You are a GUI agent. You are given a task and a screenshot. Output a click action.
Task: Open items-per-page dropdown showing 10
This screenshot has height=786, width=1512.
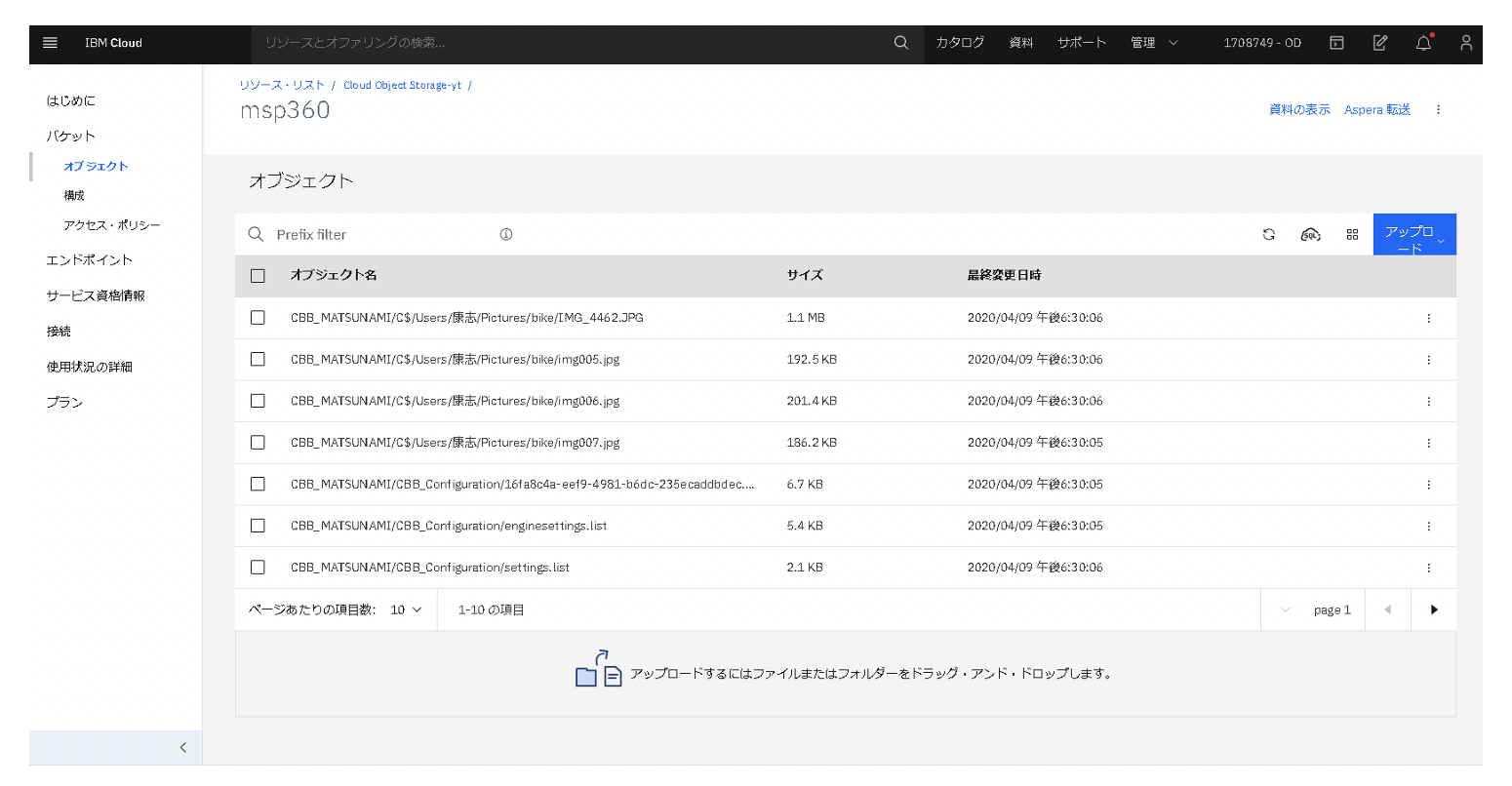coord(406,609)
